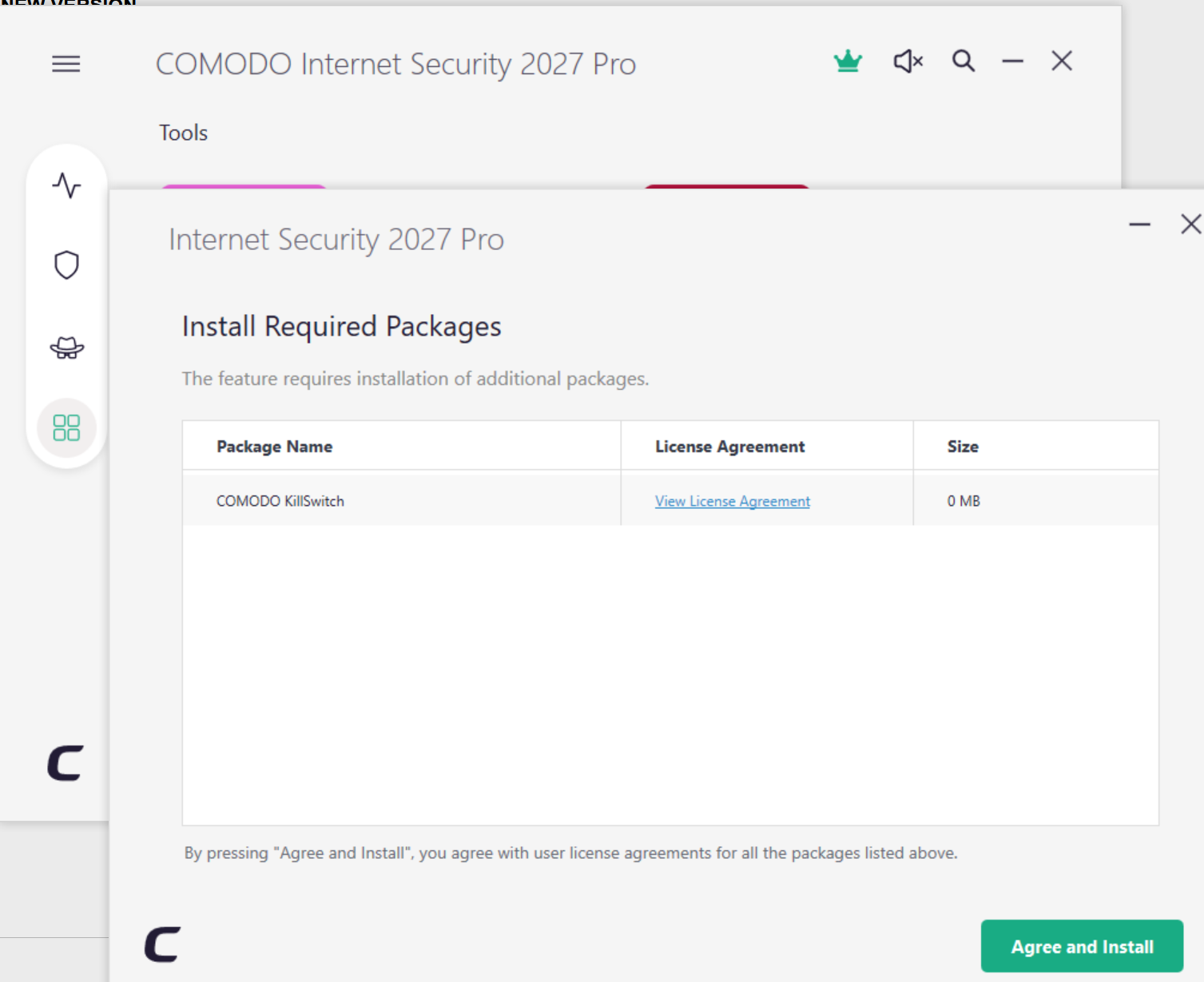The image size is (1204, 982).
Task: Click View License Agreement link
Action: point(733,501)
